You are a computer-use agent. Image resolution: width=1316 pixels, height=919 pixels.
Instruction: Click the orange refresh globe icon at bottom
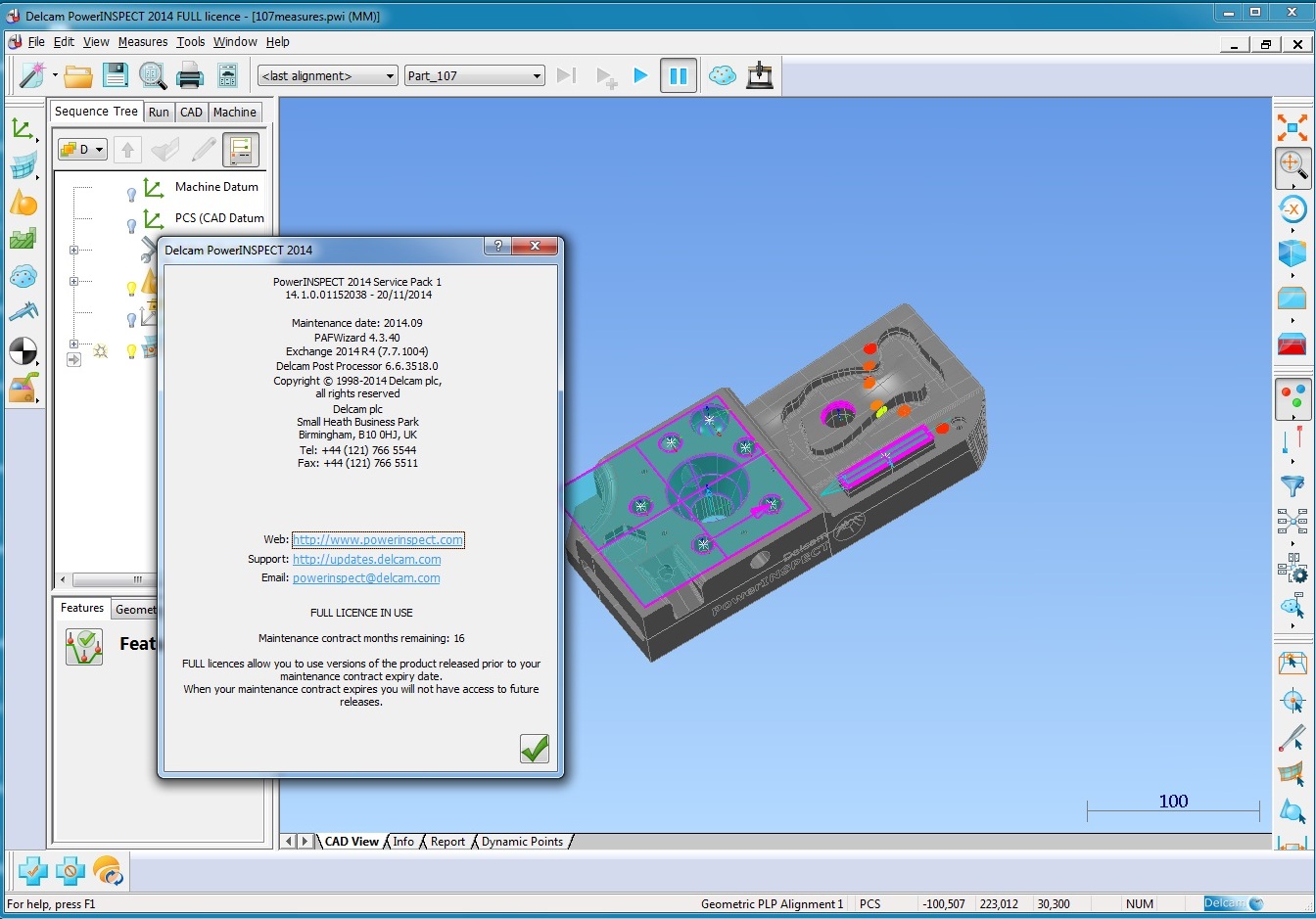click(x=108, y=870)
